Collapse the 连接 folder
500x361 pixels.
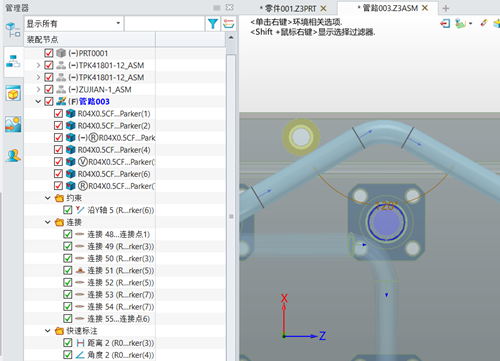coord(48,222)
